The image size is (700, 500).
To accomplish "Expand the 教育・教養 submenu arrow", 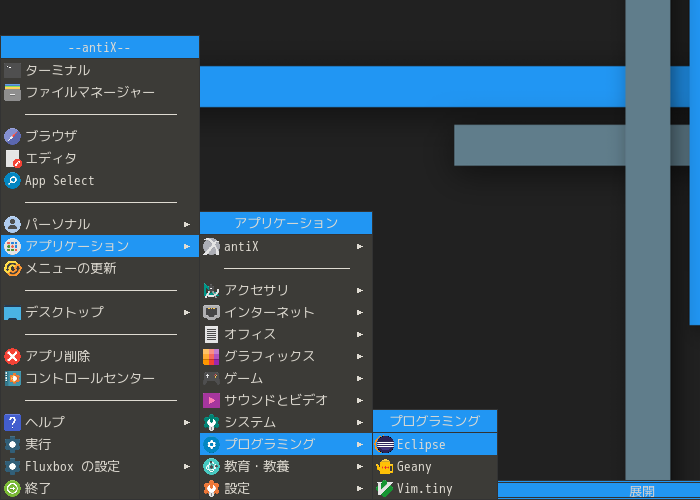I will 360,467.
